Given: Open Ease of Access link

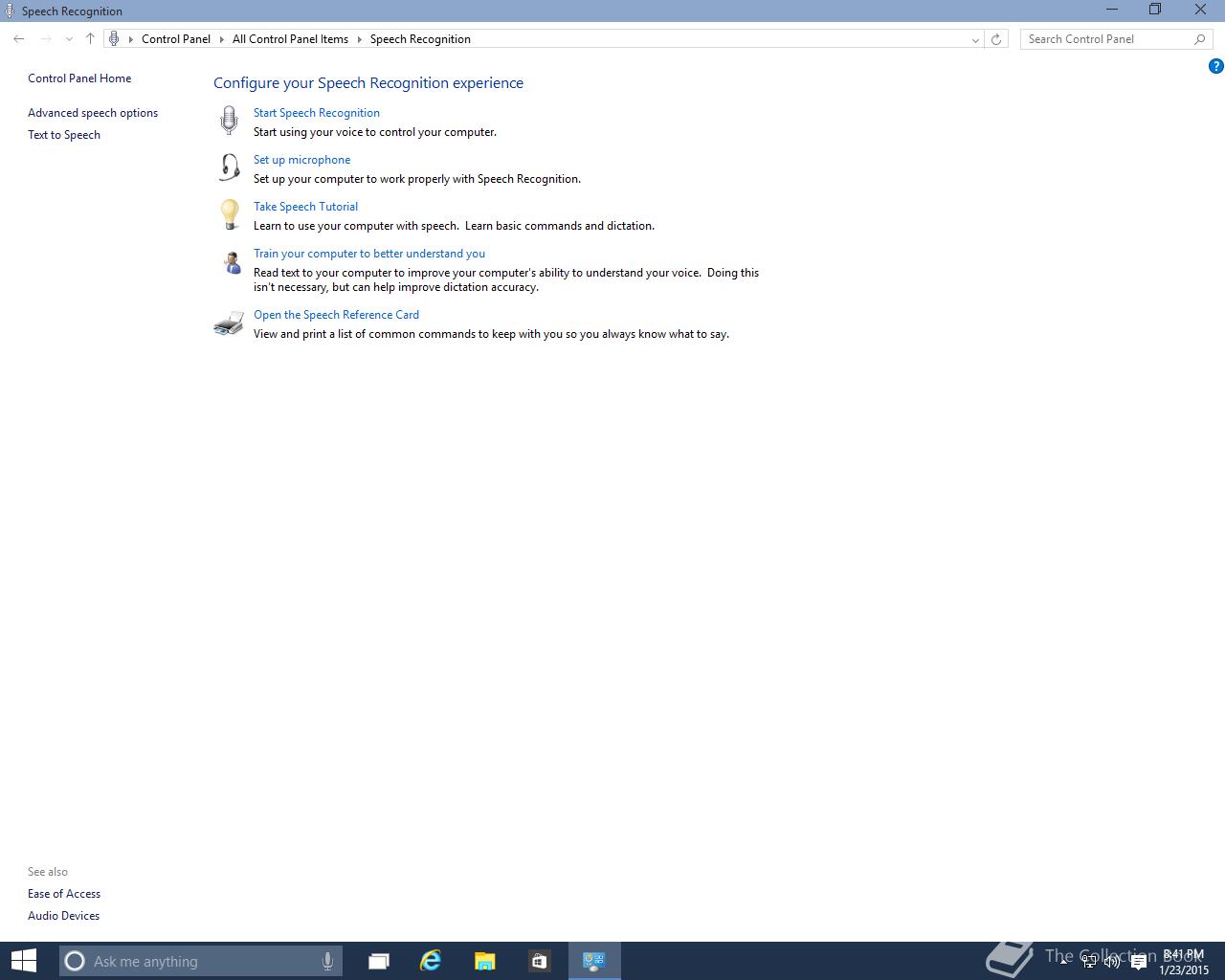Looking at the screenshot, I should [64, 894].
